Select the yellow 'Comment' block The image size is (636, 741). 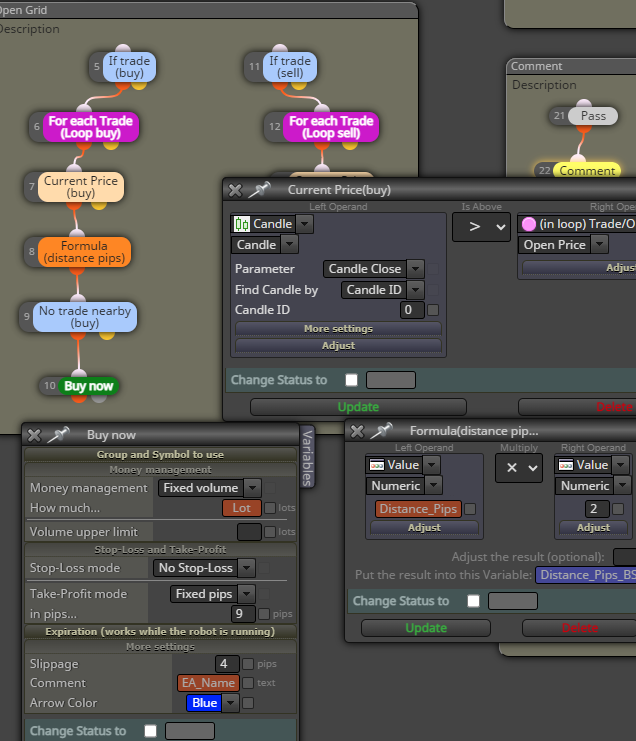point(587,171)
